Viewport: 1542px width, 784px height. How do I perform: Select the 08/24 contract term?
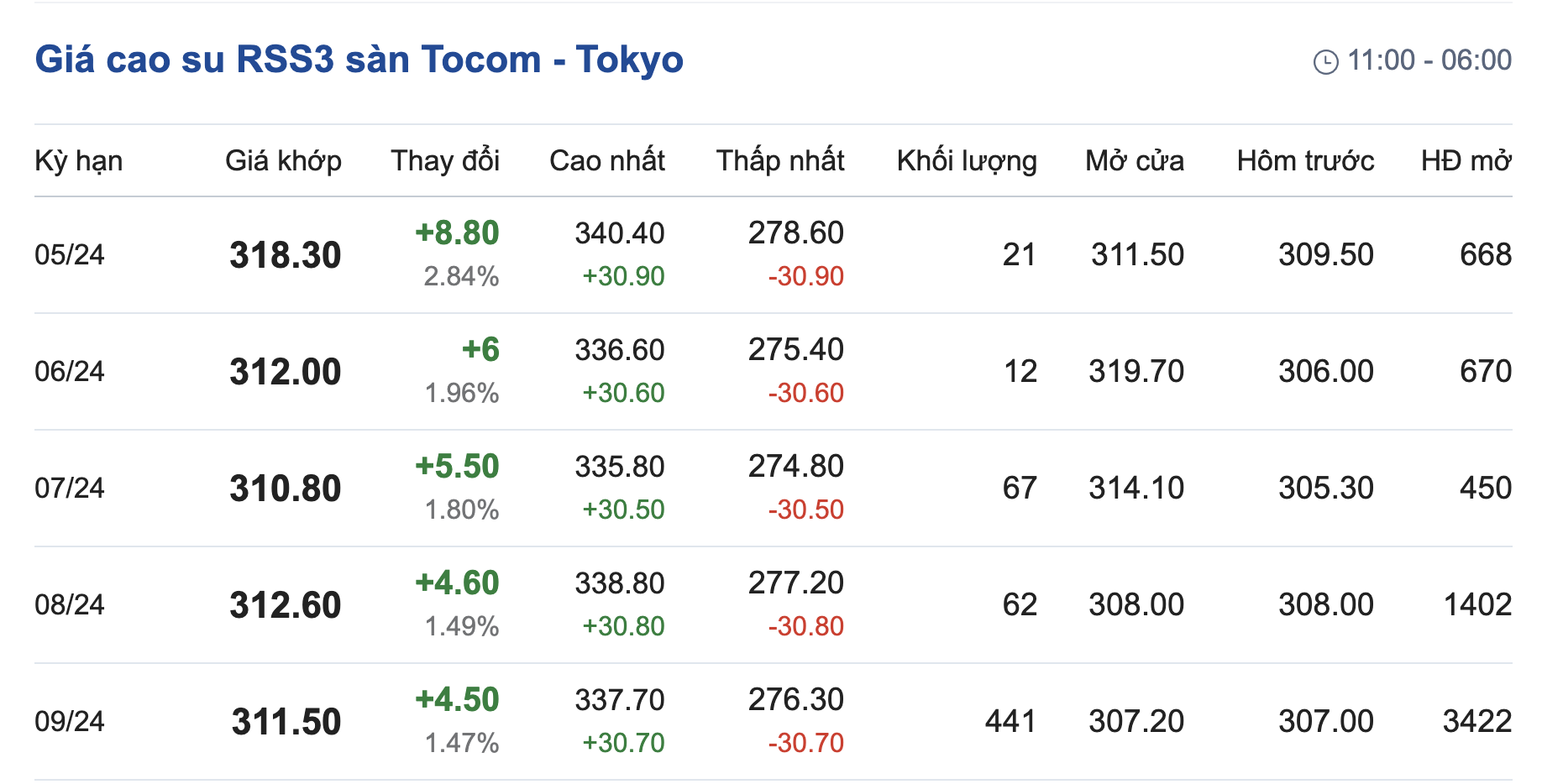click(x=70, y=604)
